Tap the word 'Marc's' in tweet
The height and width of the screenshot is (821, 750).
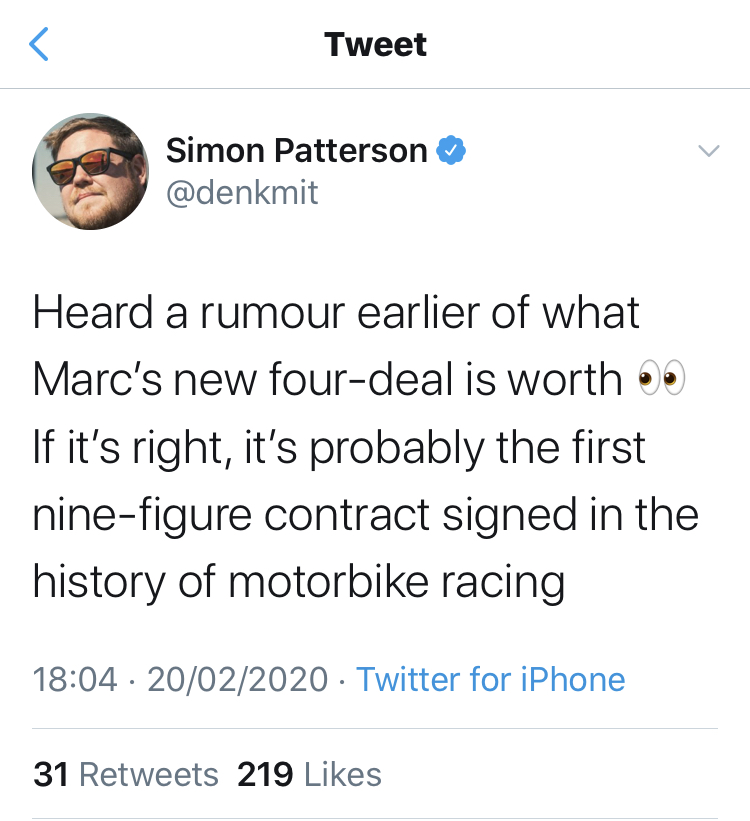97,379
